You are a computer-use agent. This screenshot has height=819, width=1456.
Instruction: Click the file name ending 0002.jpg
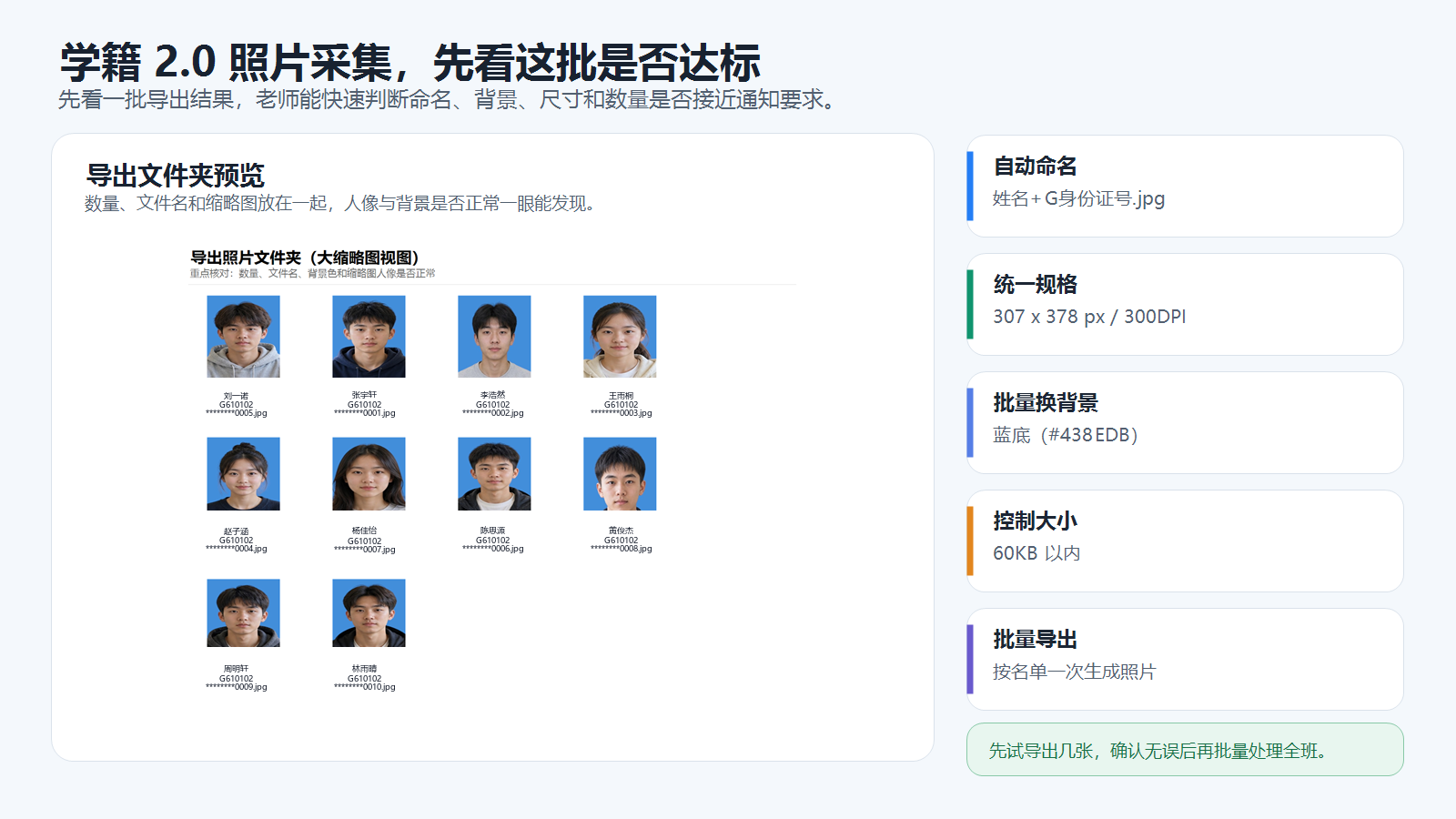(493, 405)
